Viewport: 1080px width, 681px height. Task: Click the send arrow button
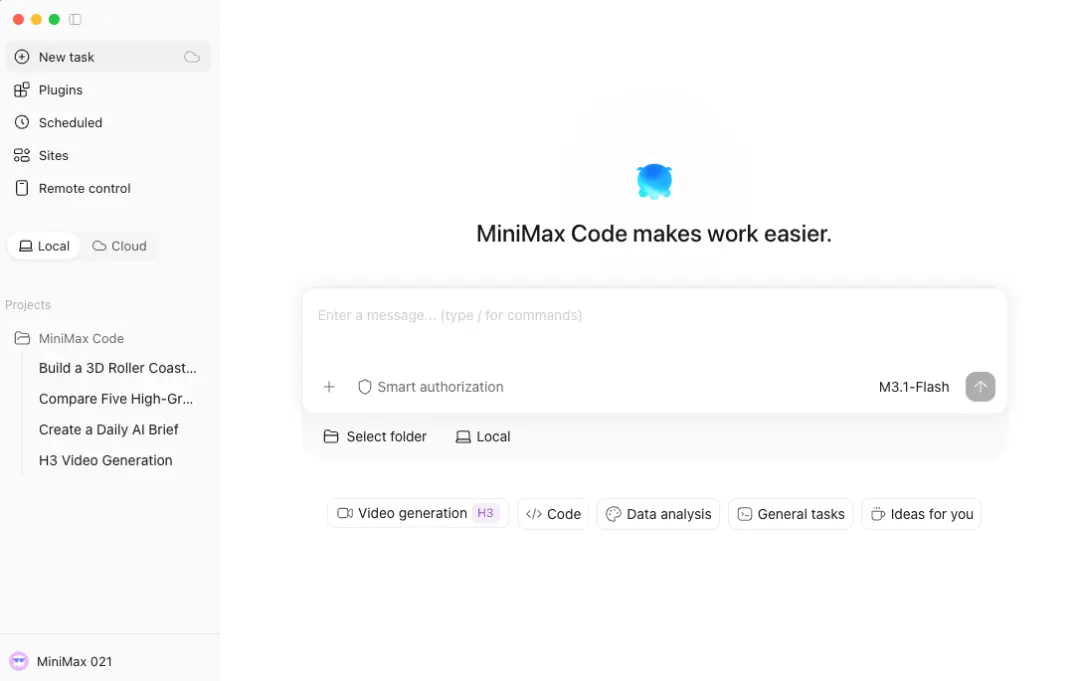point(980,387)
